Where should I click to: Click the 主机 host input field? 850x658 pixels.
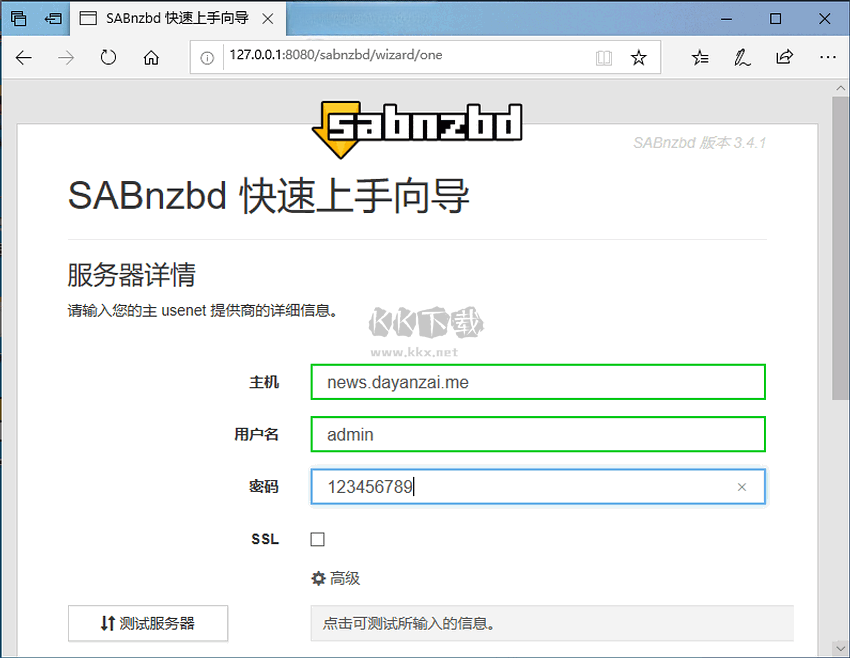coord(538,382)
